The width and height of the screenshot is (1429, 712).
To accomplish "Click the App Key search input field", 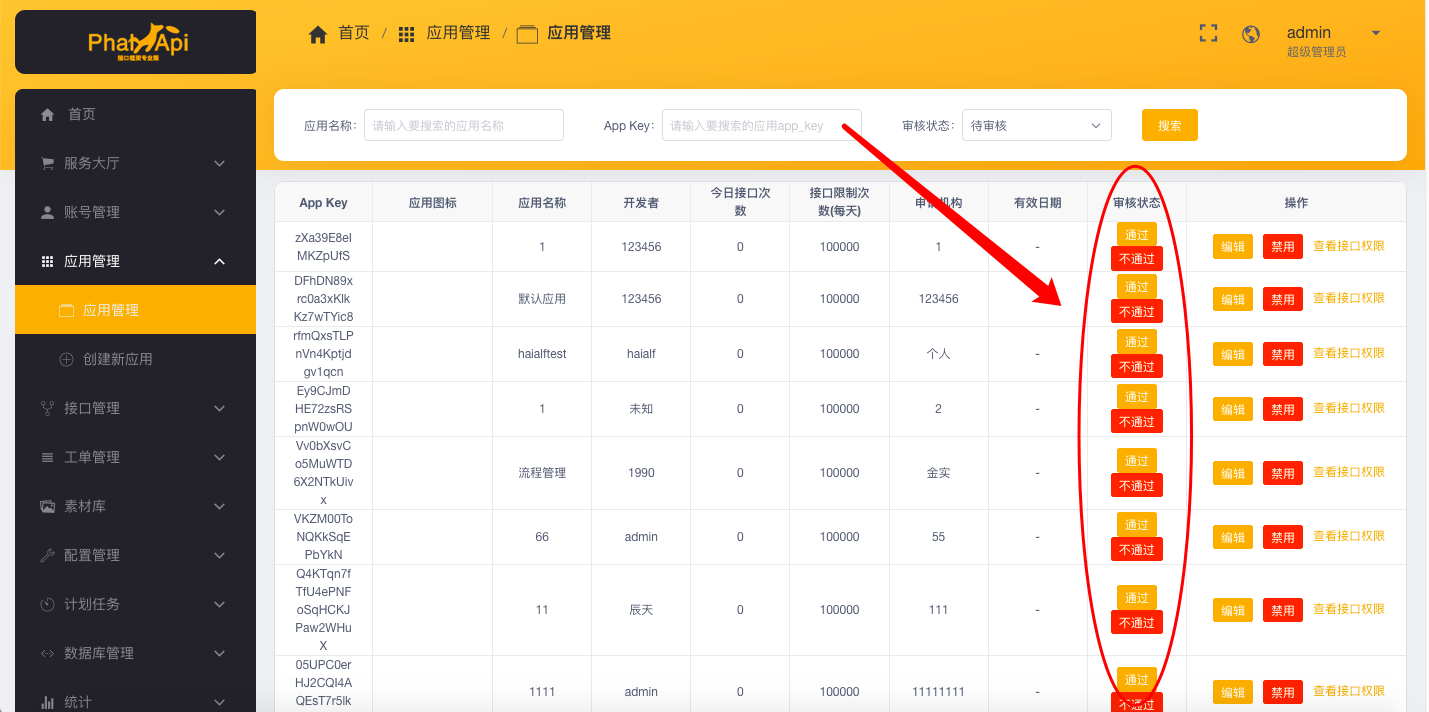I will click(x=762, y=125).
